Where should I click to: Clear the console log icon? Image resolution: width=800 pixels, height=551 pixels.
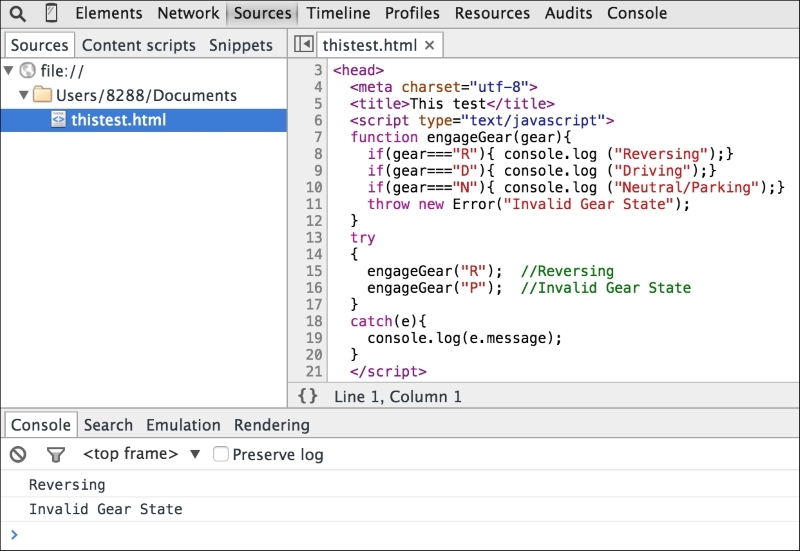tap(18, 454)
